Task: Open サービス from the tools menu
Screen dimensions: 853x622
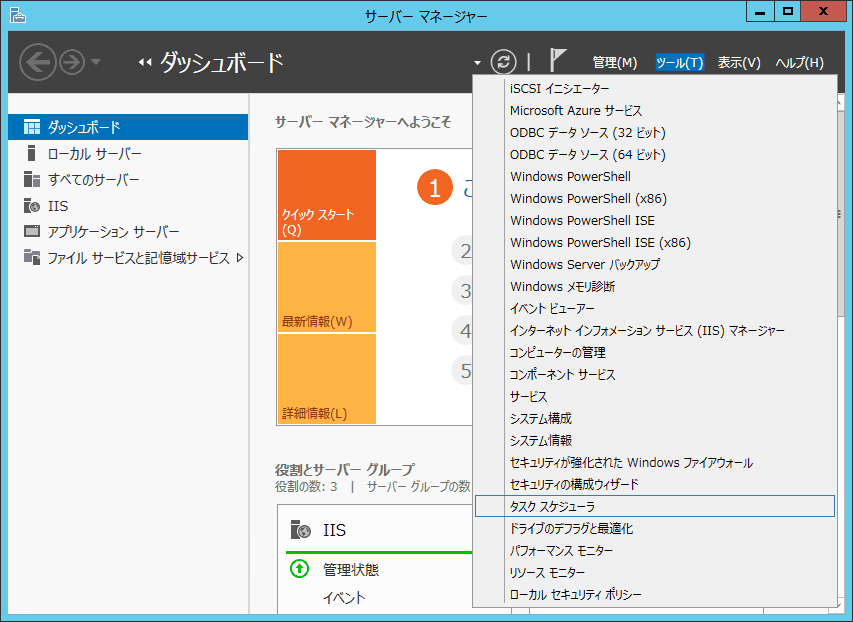Action: click(655, 397)
